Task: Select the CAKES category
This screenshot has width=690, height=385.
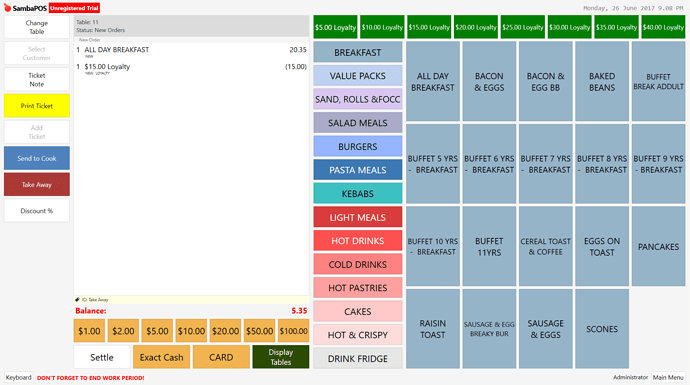Action: point(358,312)
